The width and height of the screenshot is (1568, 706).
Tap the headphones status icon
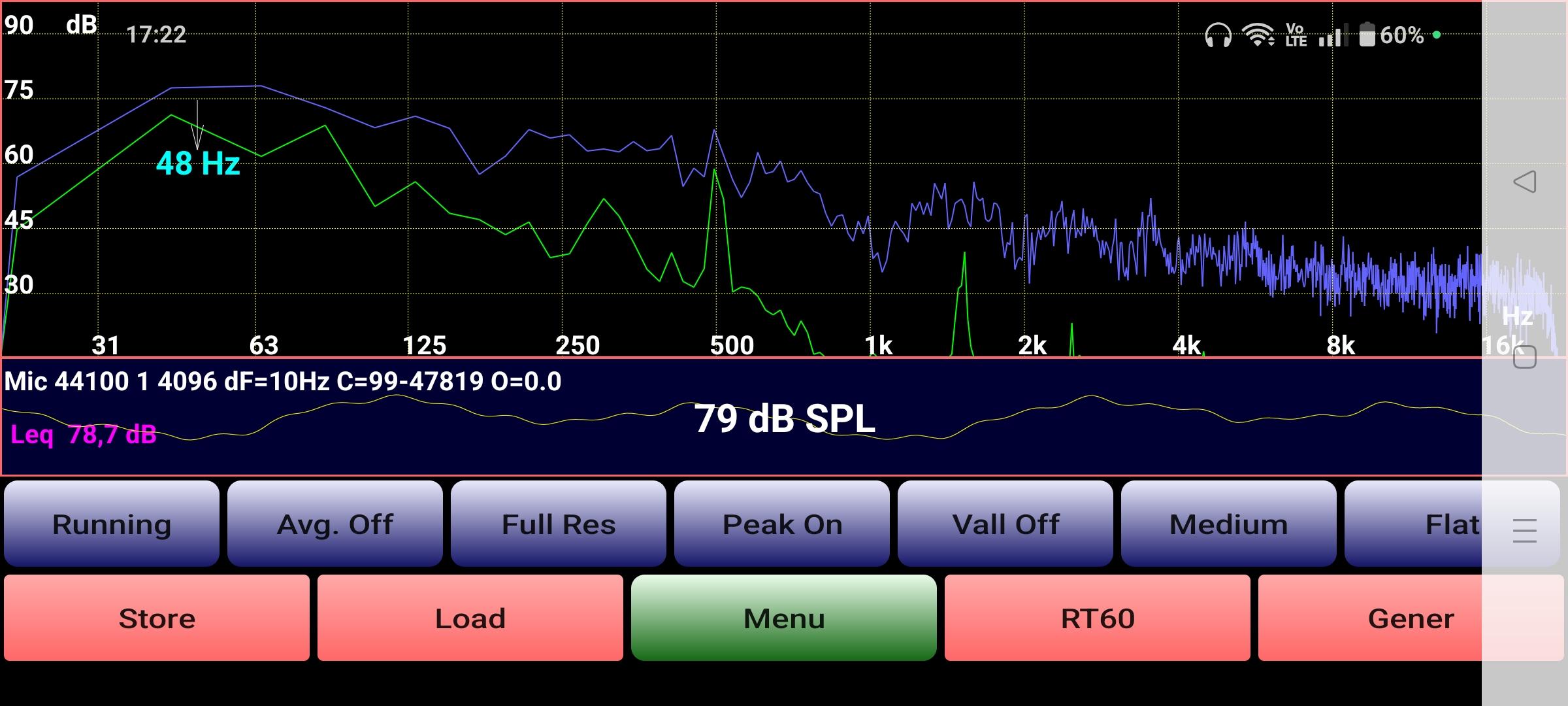coord(1218,35)
